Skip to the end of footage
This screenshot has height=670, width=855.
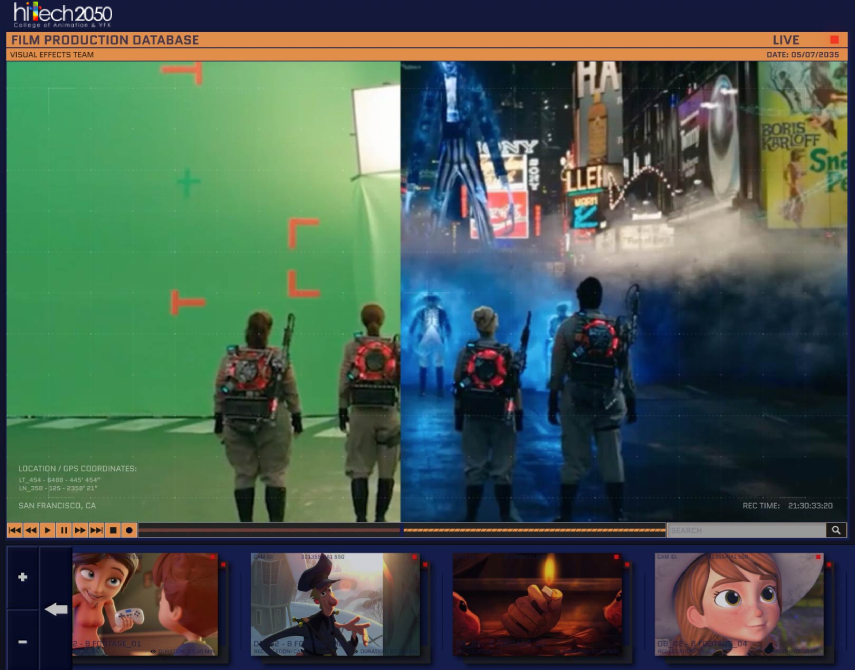(x=97, y=530)
